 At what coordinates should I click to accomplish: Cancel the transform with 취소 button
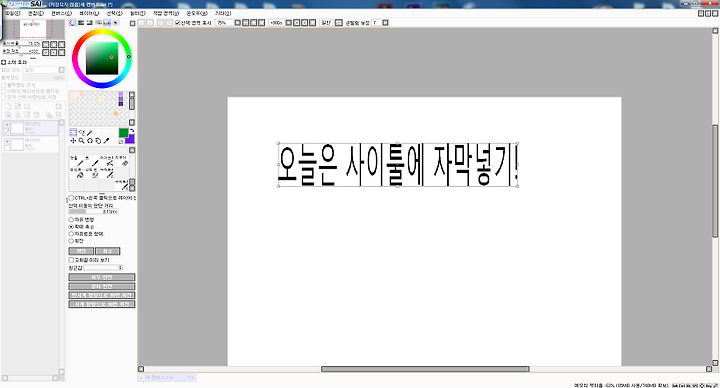point(107,251)
